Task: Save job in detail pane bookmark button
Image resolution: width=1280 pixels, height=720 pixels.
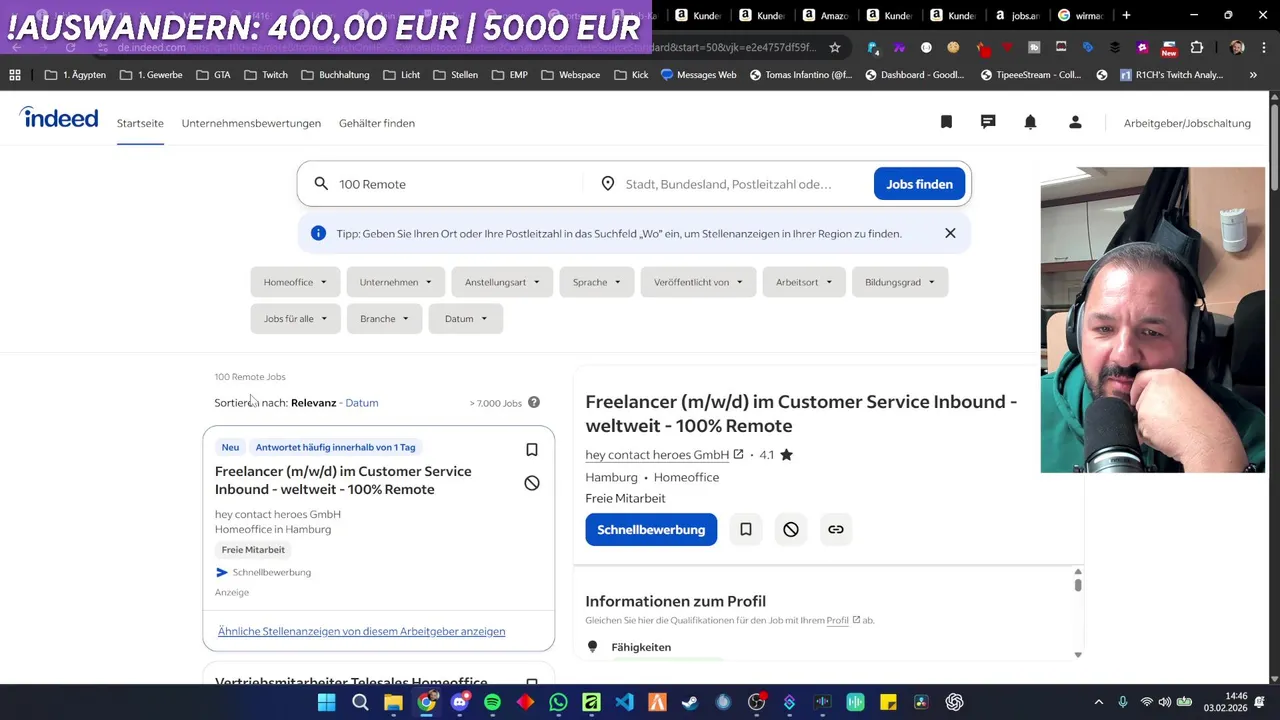Action: pyautogui.click(x=745, y=529)
